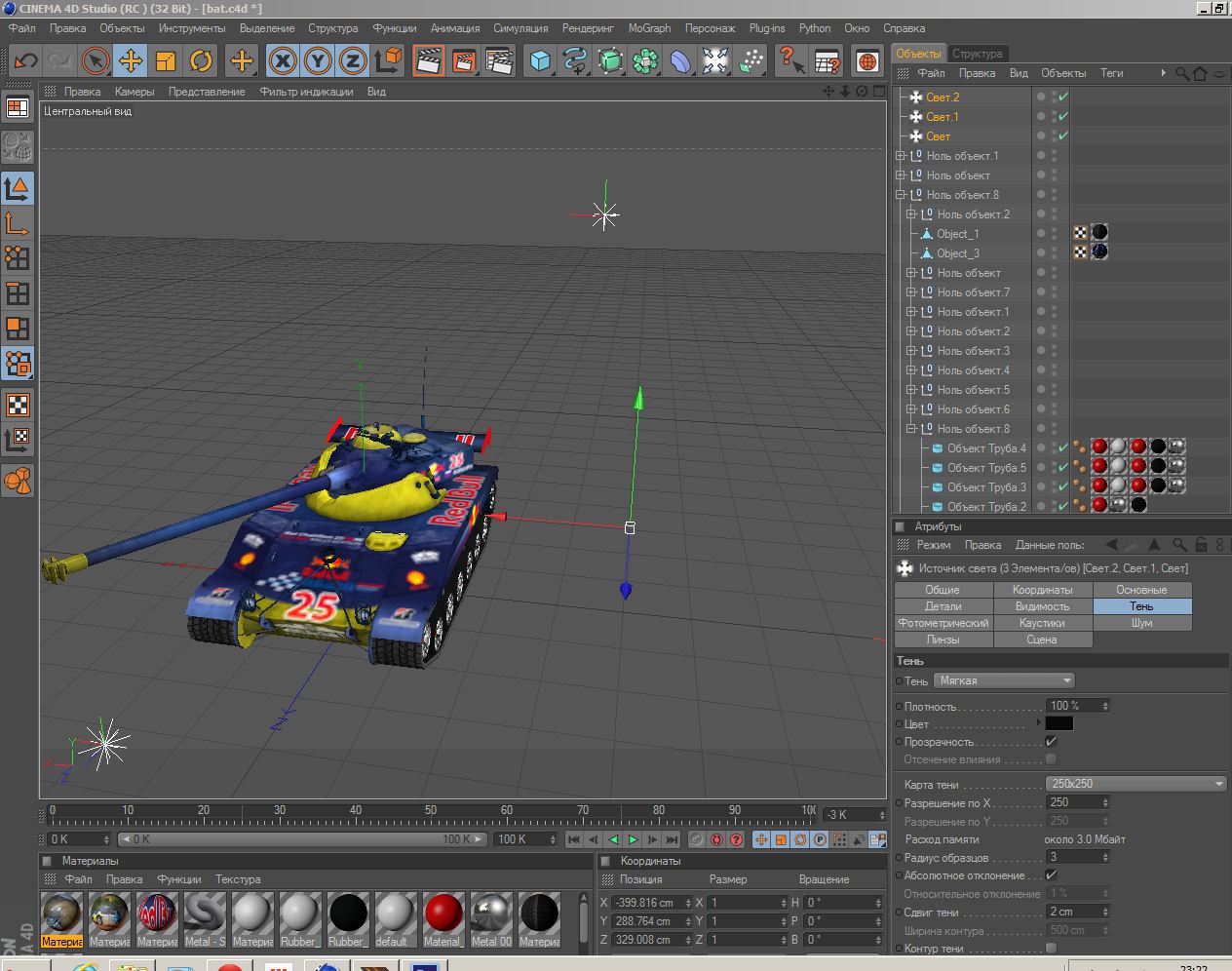Expand the Ноль объект.7 tree node
Image resolution: width=1232 pixels, height=971 pixels.
coord(912,292)
